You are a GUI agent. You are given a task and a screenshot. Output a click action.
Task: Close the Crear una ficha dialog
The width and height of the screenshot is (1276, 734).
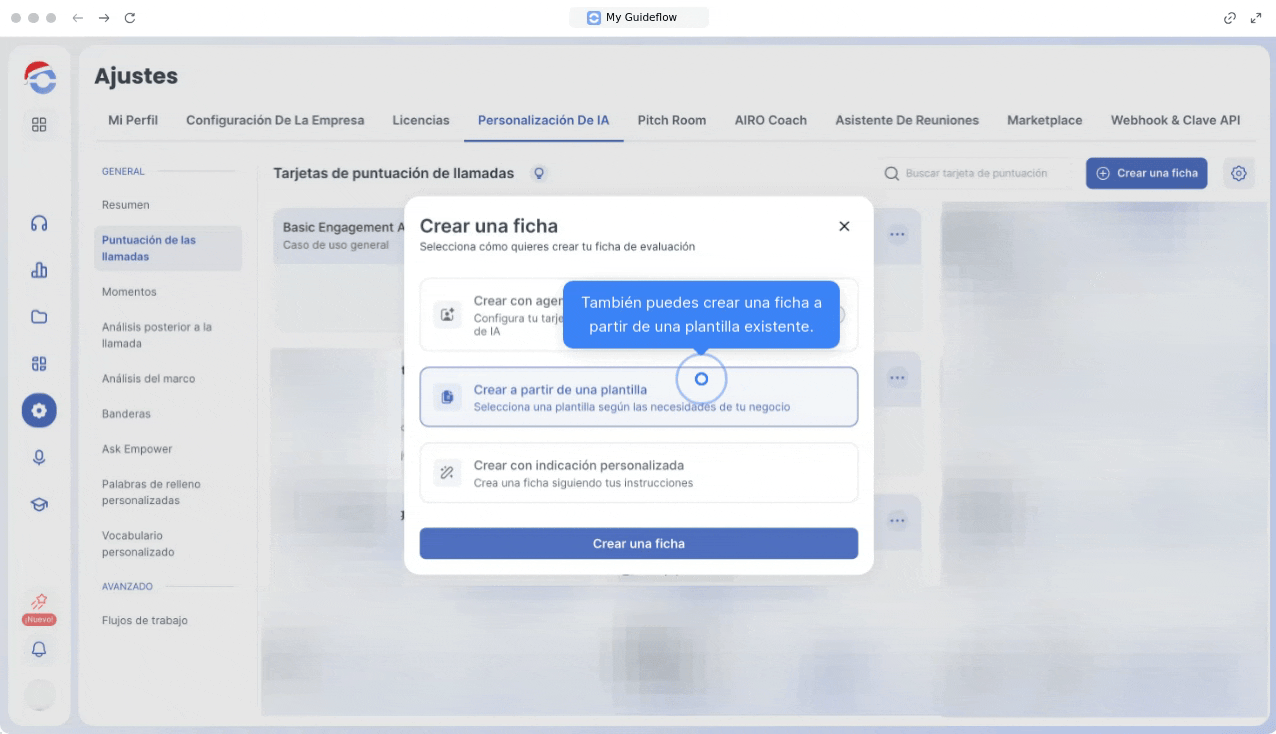tap(844, 226)
